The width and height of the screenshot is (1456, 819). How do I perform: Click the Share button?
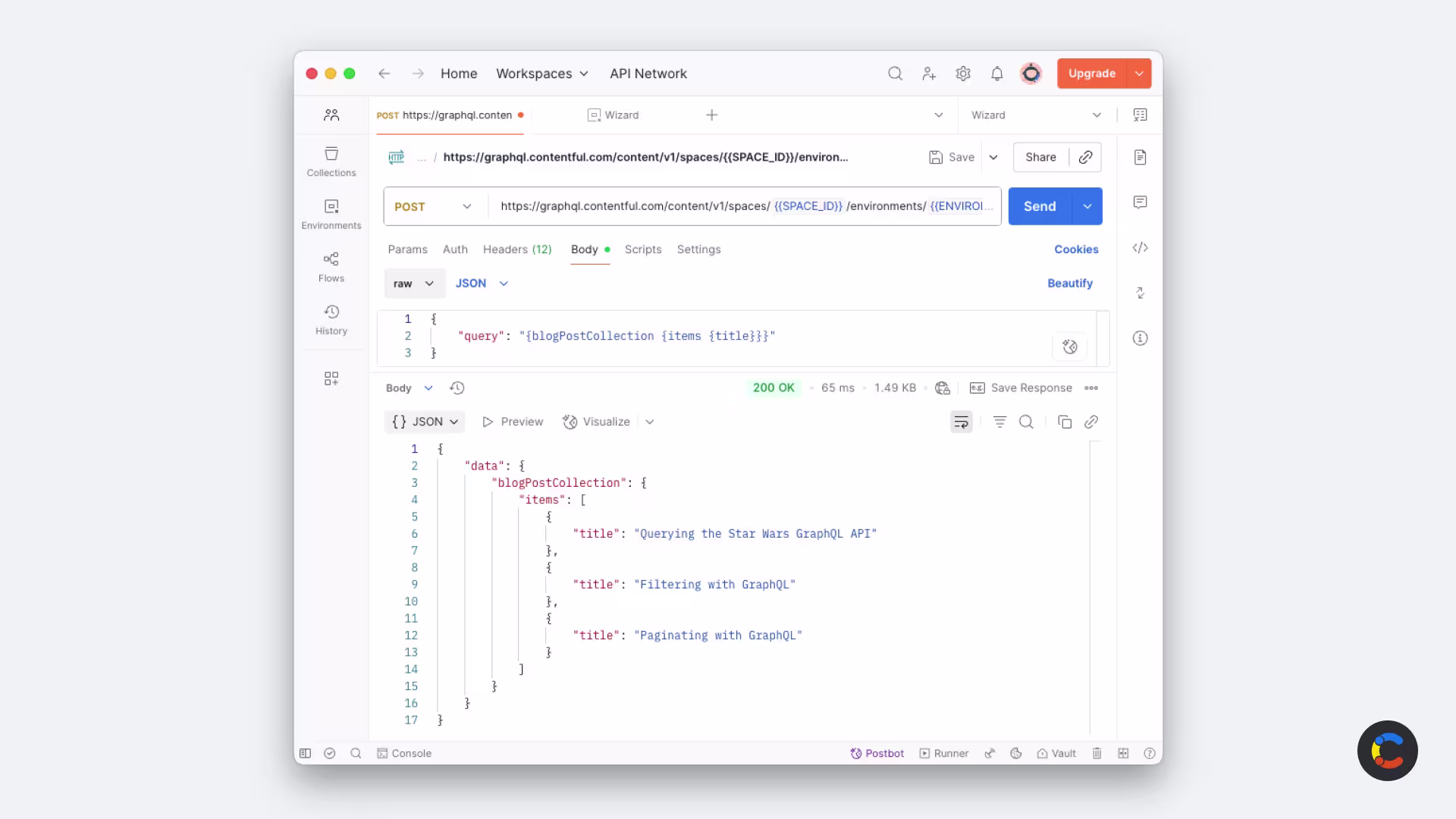pyautogui.click(x=1040, y=157)
